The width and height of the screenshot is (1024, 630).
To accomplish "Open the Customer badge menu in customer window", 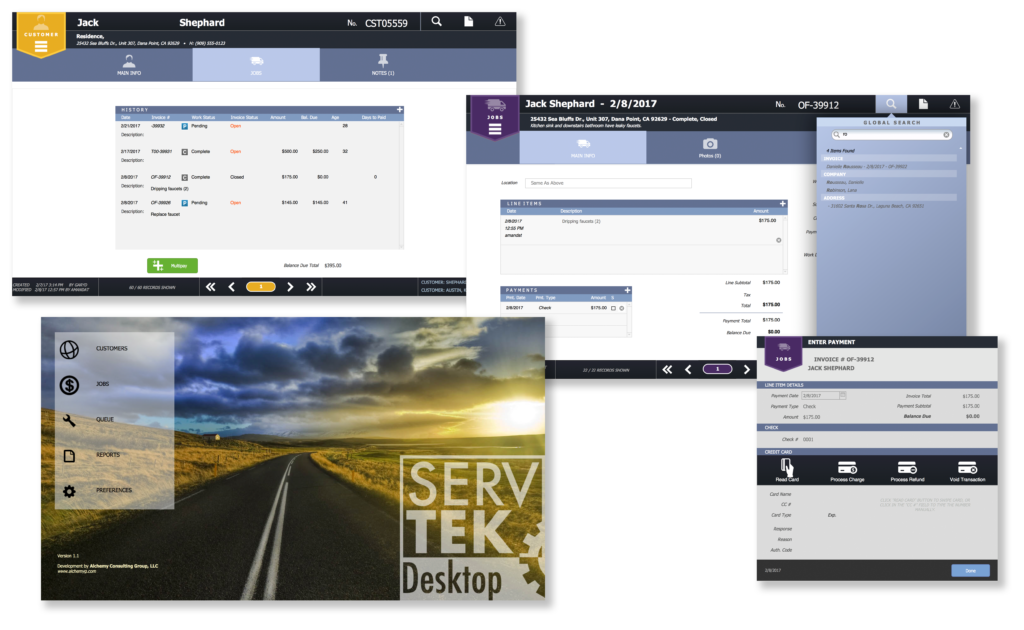I will pyautogui.click(x=40, y=36).
